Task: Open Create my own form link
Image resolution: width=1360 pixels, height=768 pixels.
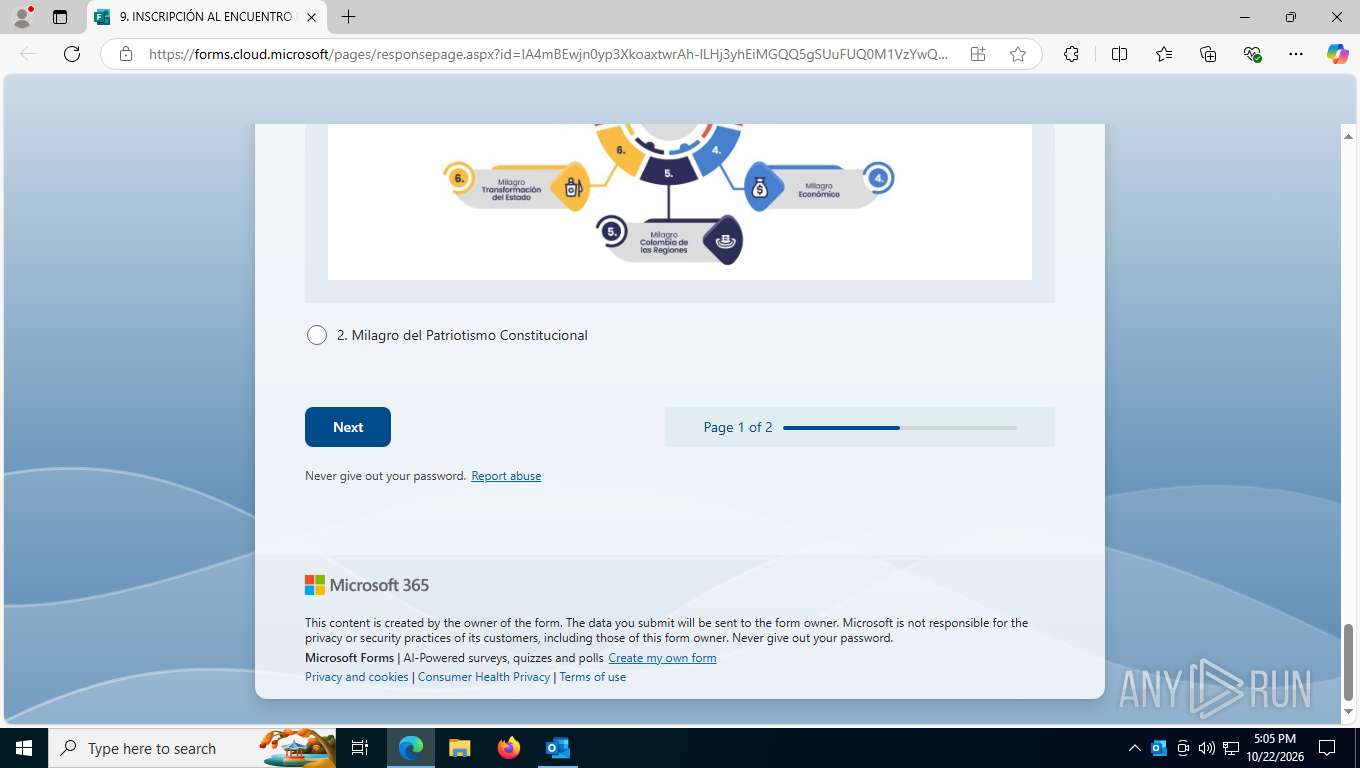Action: point(662,658)
